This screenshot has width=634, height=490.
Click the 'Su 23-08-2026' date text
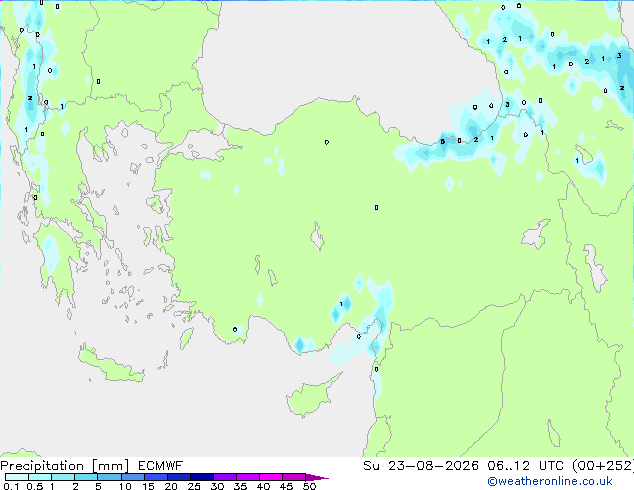click(x=421, y=466)
